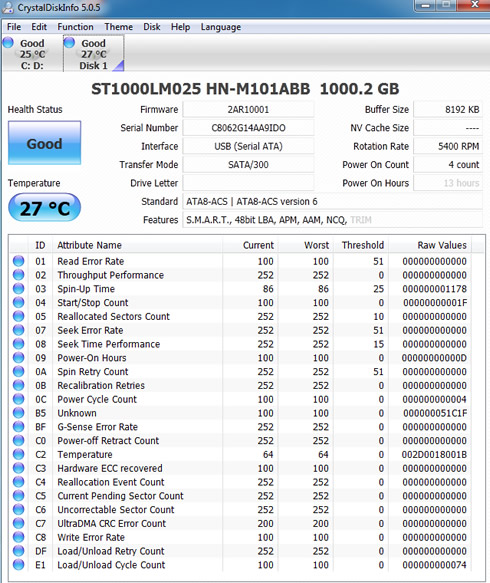The width and height of the screenshot is (490, 583).
Task: Select raw value 002D0018001B of Temperature
Action: coord(434,454)
